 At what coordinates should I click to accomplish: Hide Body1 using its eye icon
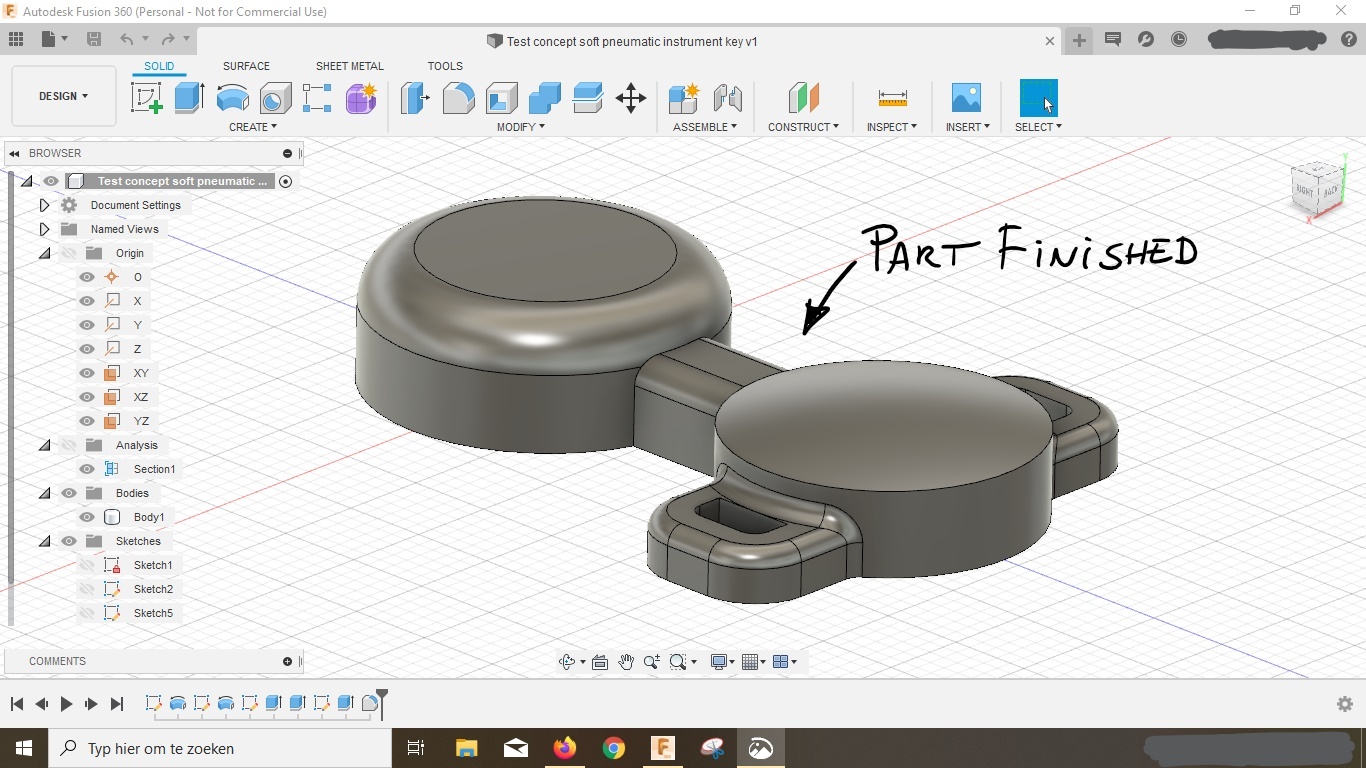(87, 517)
